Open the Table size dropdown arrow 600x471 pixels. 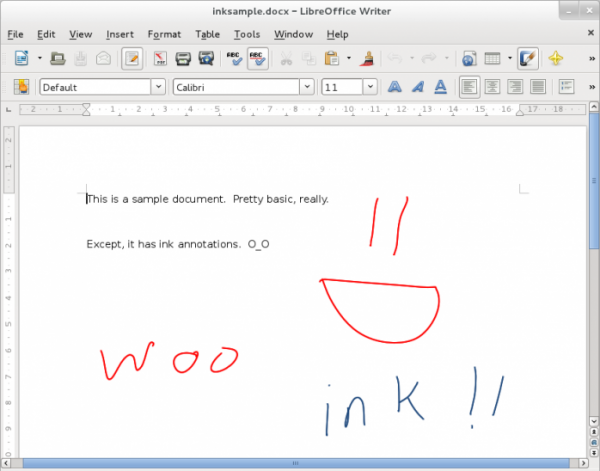coord(510,59)
